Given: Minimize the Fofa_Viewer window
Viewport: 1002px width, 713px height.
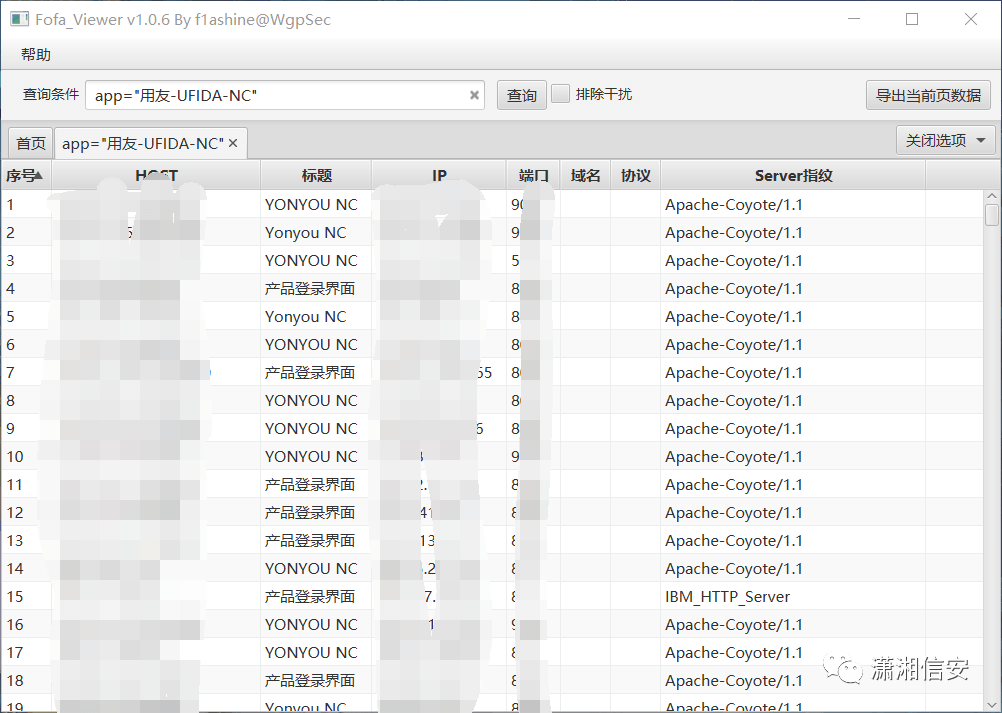Looking at the screenshot, I should coord(854,19).
